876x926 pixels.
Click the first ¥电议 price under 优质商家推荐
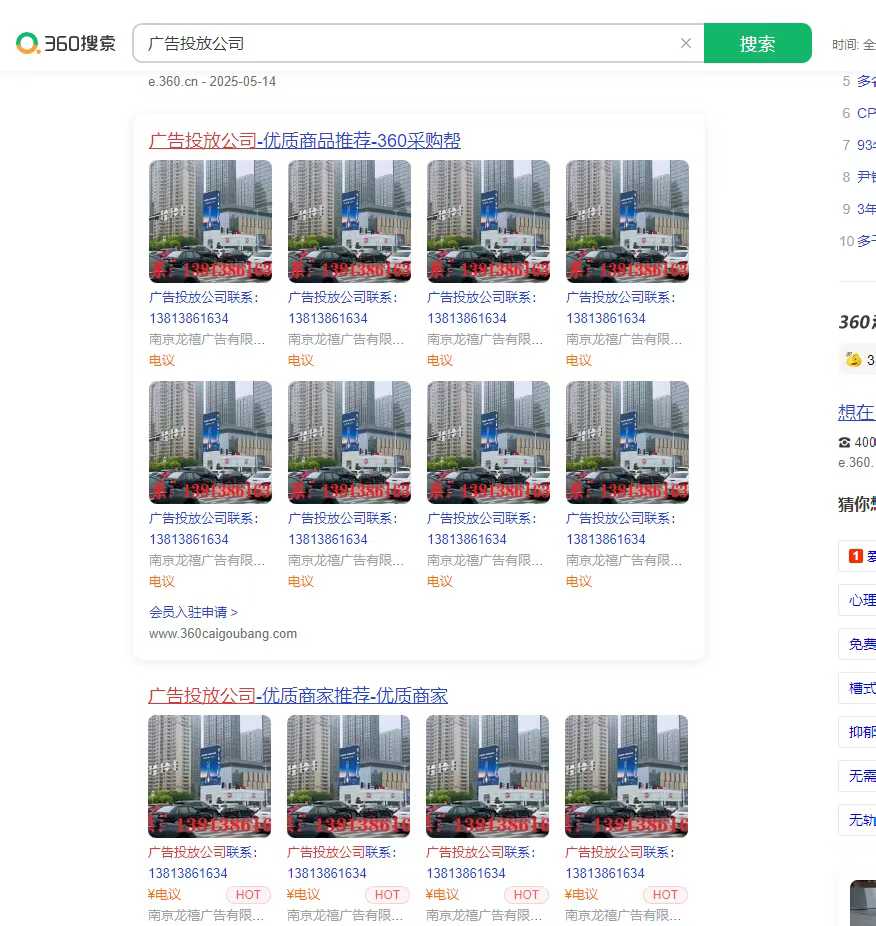tap(165, 895)
